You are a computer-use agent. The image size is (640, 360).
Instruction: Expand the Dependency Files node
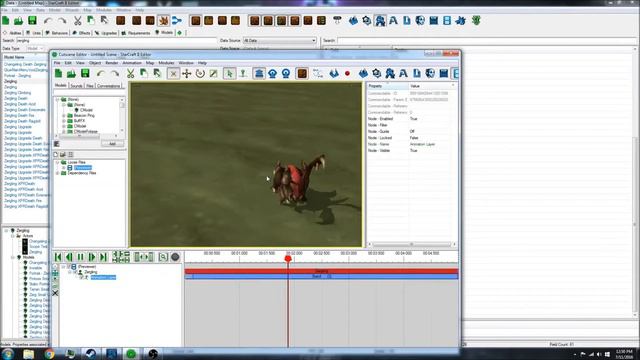point(58,173)
